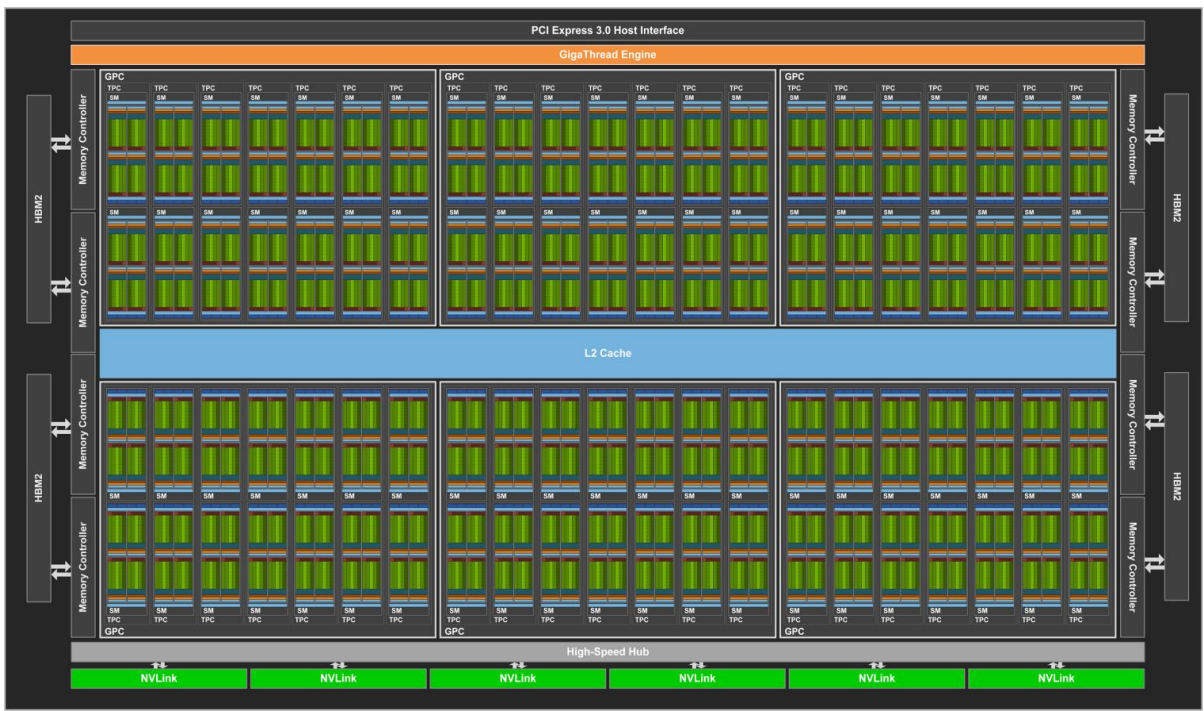Click the last TPC label in the upper-right GPC
This screenshot has height=711, width=1204.
pyautogui.click(x=1077, y=88)
